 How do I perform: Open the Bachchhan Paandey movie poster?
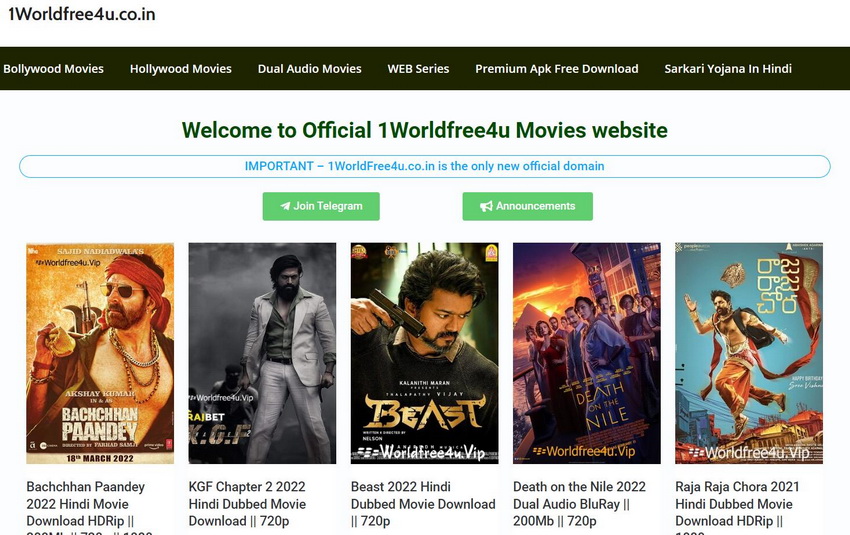tap(100, 353)
